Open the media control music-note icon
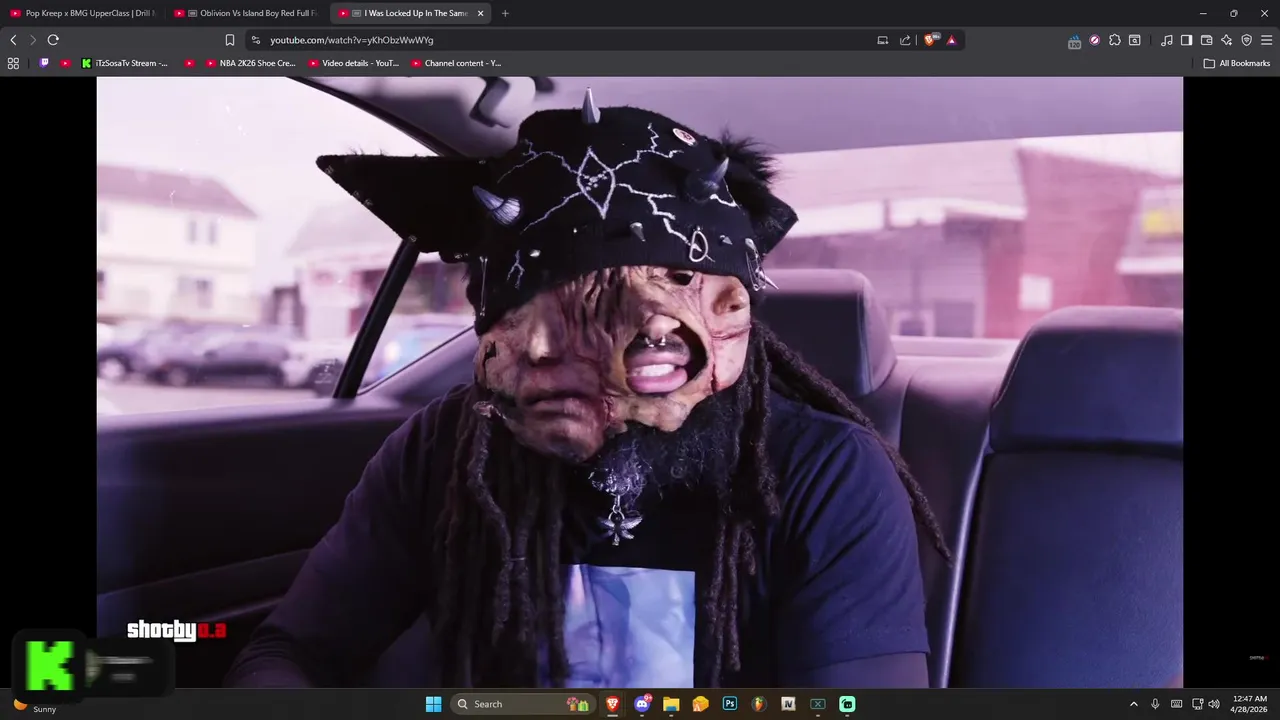The image size is (1280, 720). tap(1167, 40)
